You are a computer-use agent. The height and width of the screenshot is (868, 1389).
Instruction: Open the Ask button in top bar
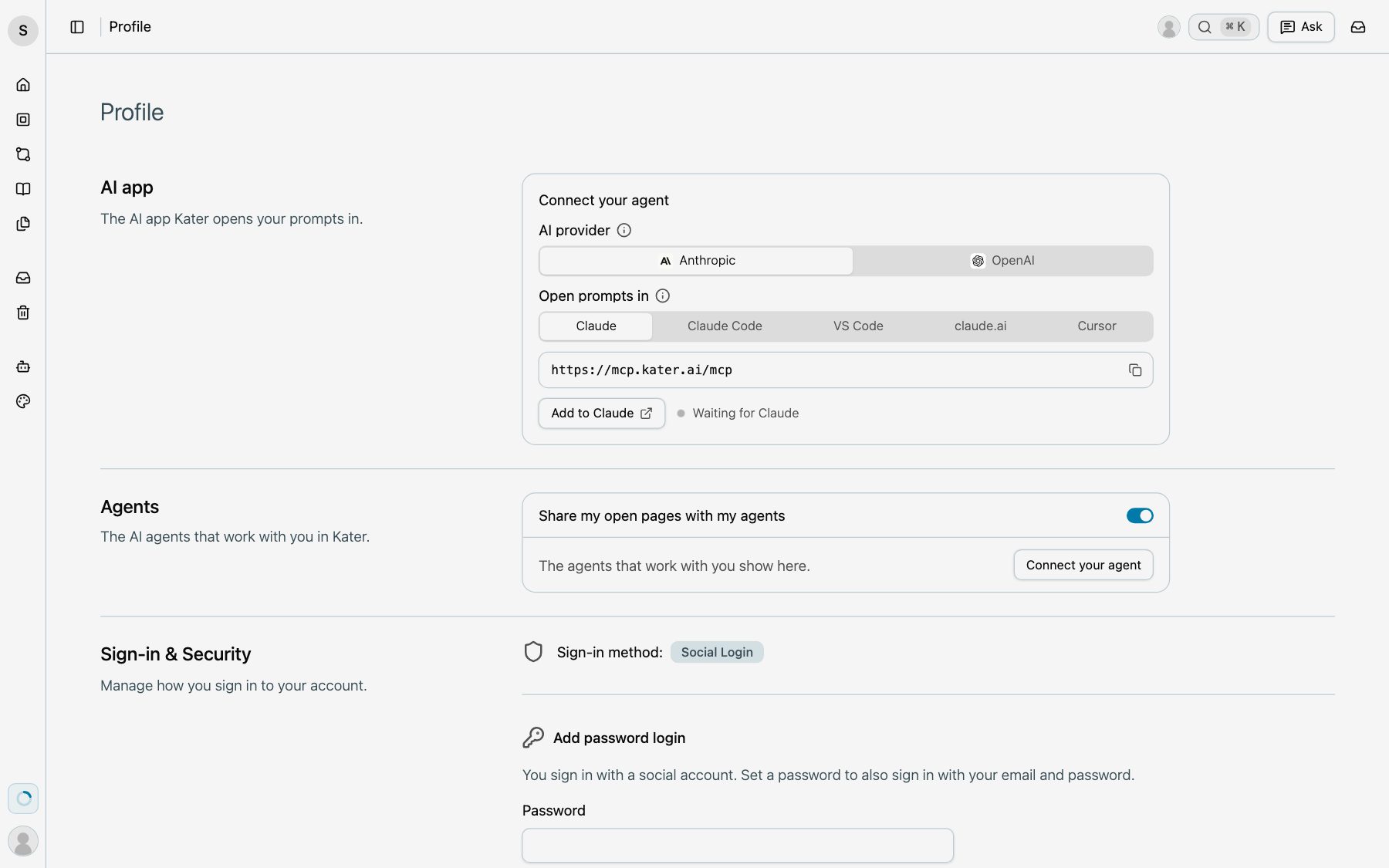tap(1301, 27)
